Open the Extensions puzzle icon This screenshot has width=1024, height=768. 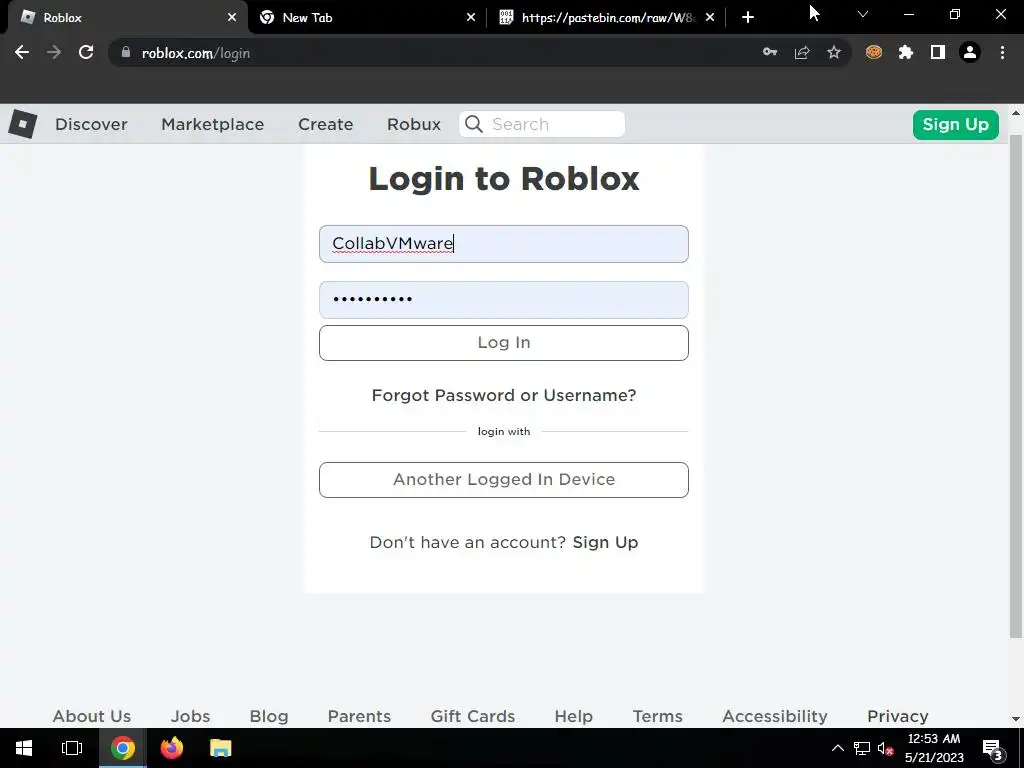[906, 52]
